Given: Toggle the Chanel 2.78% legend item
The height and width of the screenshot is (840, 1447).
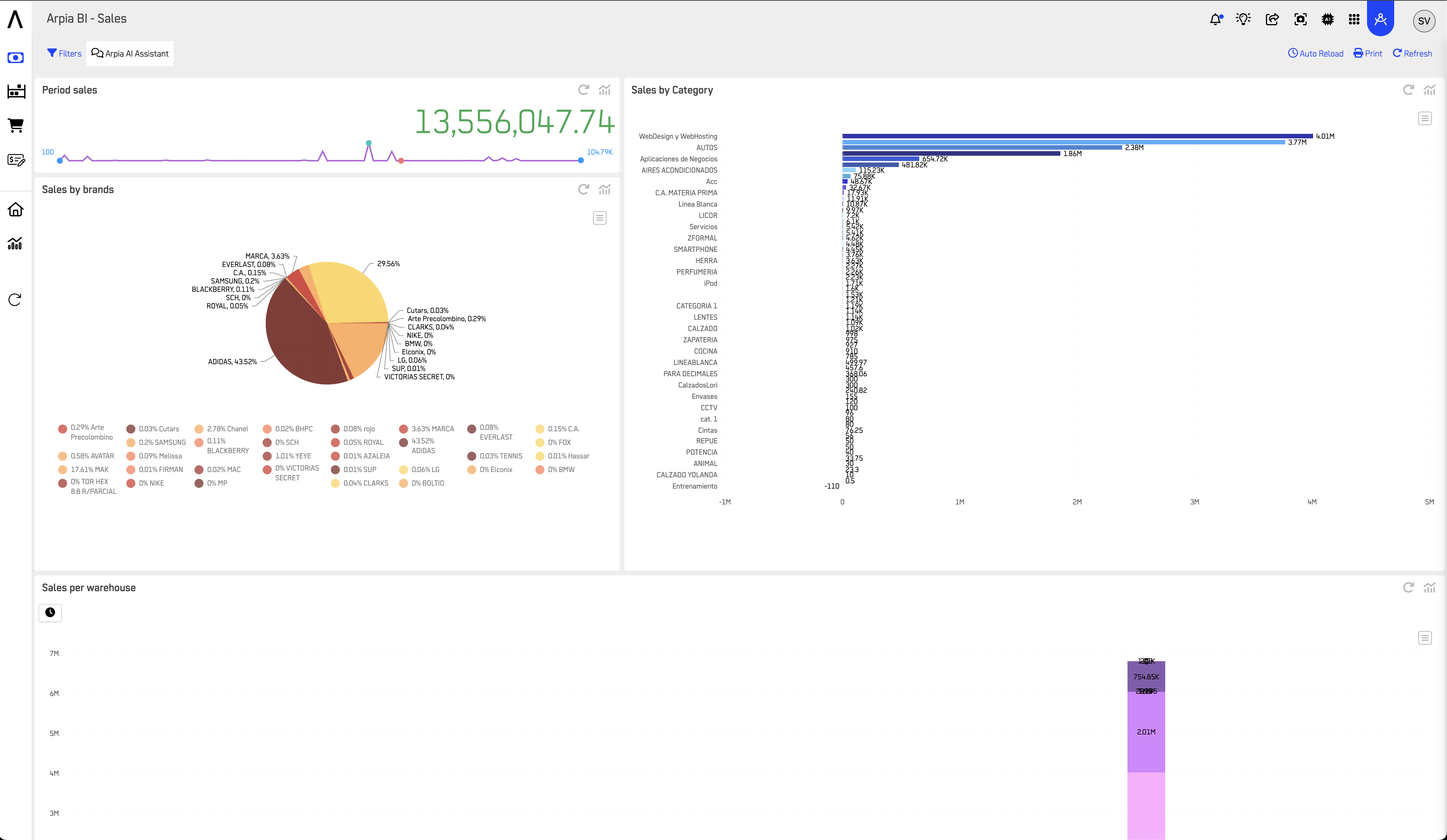Looking at the screenshot, I should (x=221, y=429).
